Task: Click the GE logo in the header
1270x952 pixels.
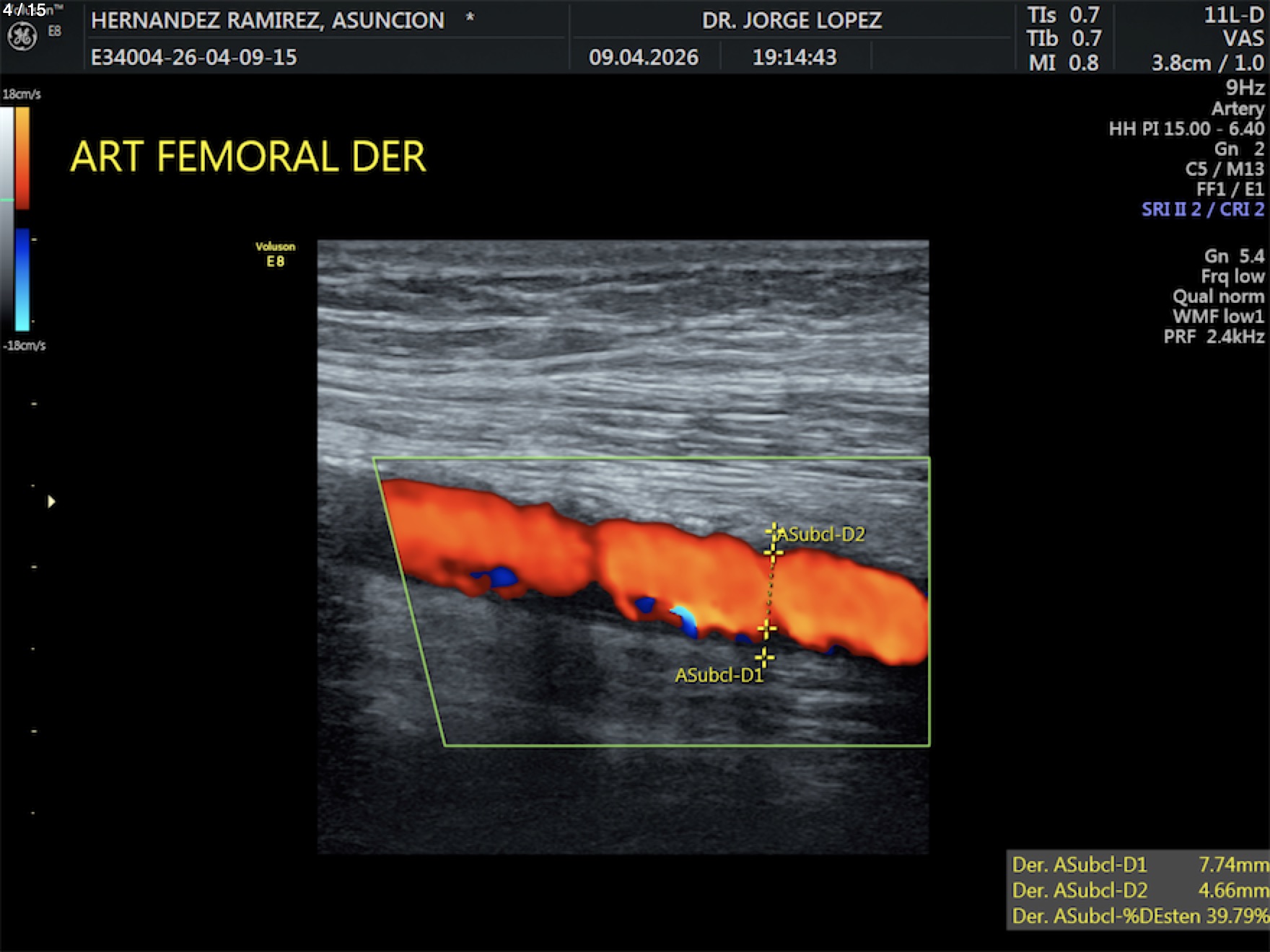Action: coord(22,36)
